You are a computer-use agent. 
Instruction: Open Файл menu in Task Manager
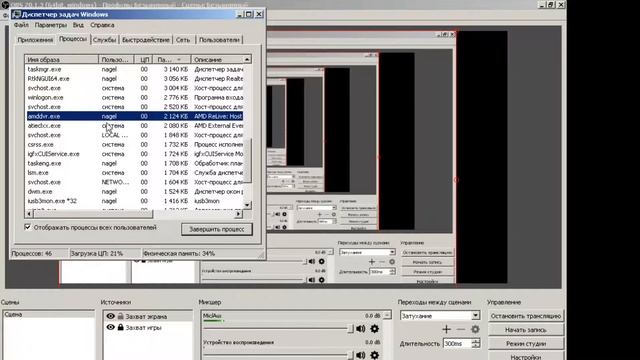(21, 25)
